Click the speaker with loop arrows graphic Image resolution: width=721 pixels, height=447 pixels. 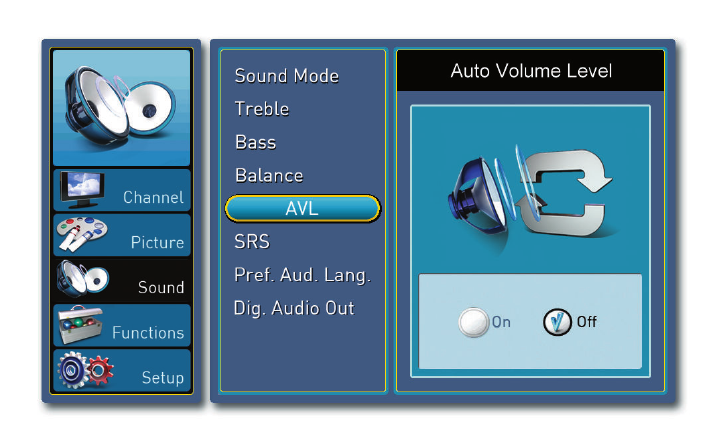tap(530, 195)
